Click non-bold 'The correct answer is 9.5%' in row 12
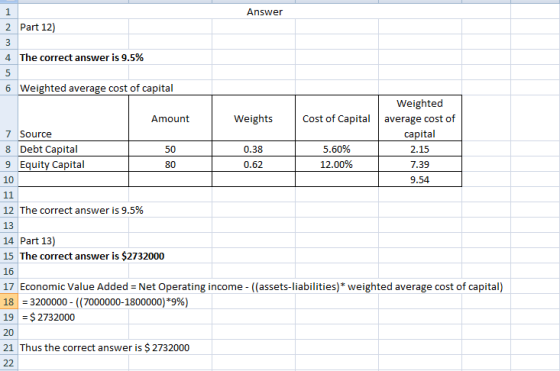The width and height of the screenshot is (560, 371). click(81, 210)
